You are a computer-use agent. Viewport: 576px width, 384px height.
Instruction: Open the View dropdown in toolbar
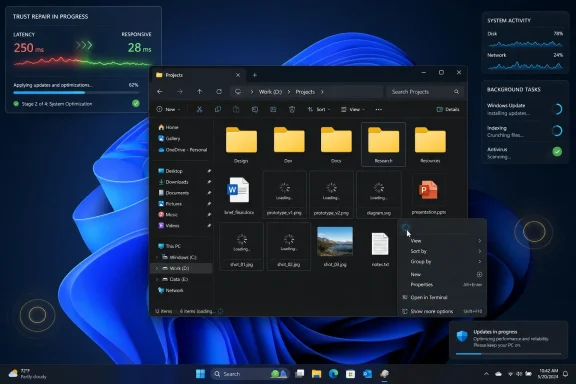coord(353,110)
